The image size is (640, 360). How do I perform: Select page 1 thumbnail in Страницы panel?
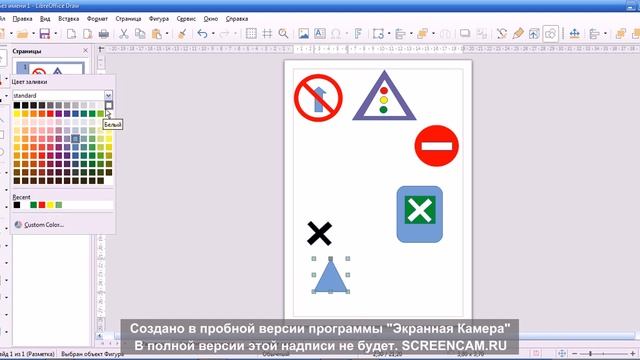coord(50,68)
